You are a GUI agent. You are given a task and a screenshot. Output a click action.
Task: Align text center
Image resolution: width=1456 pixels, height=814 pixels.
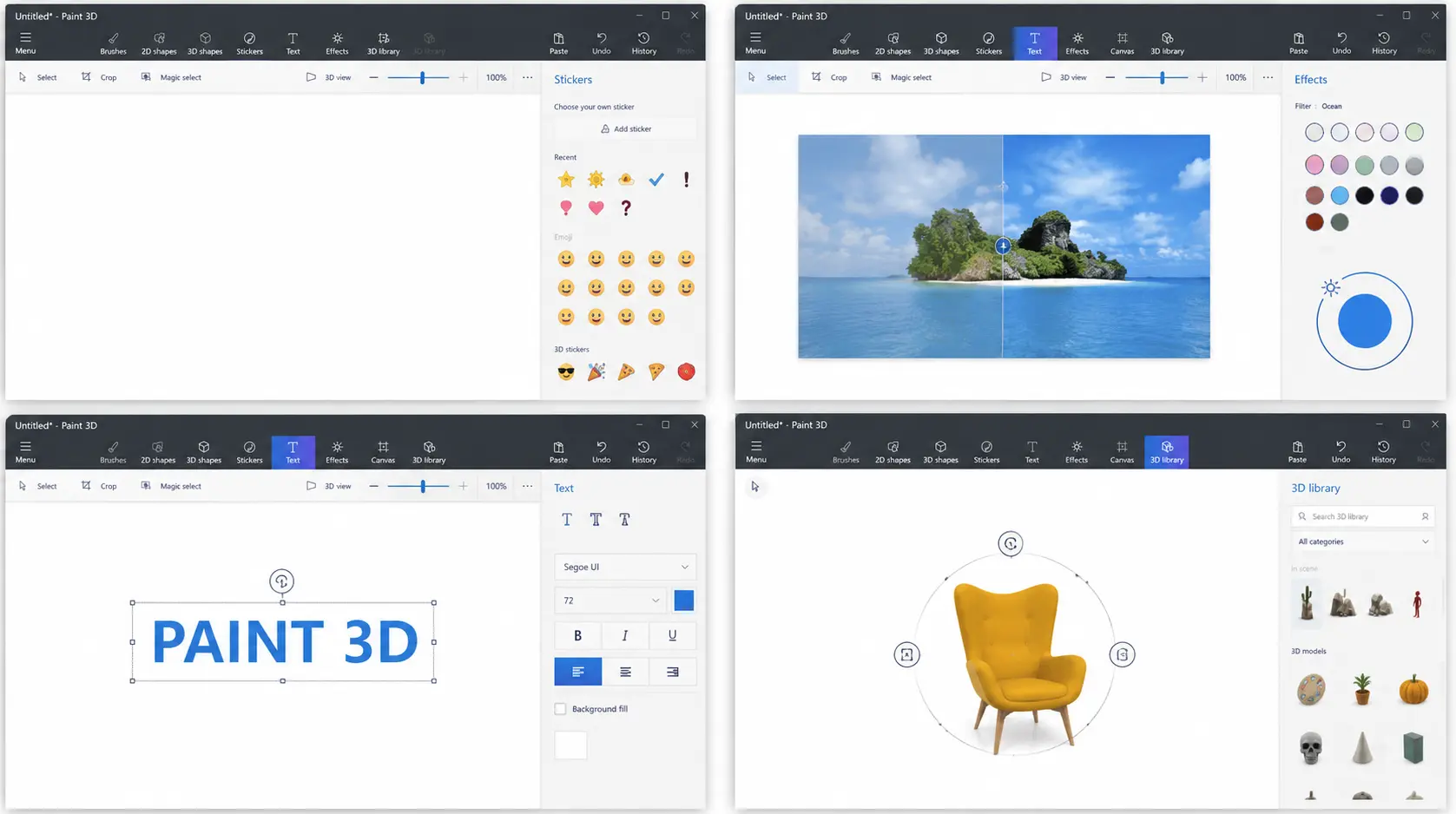625,672
